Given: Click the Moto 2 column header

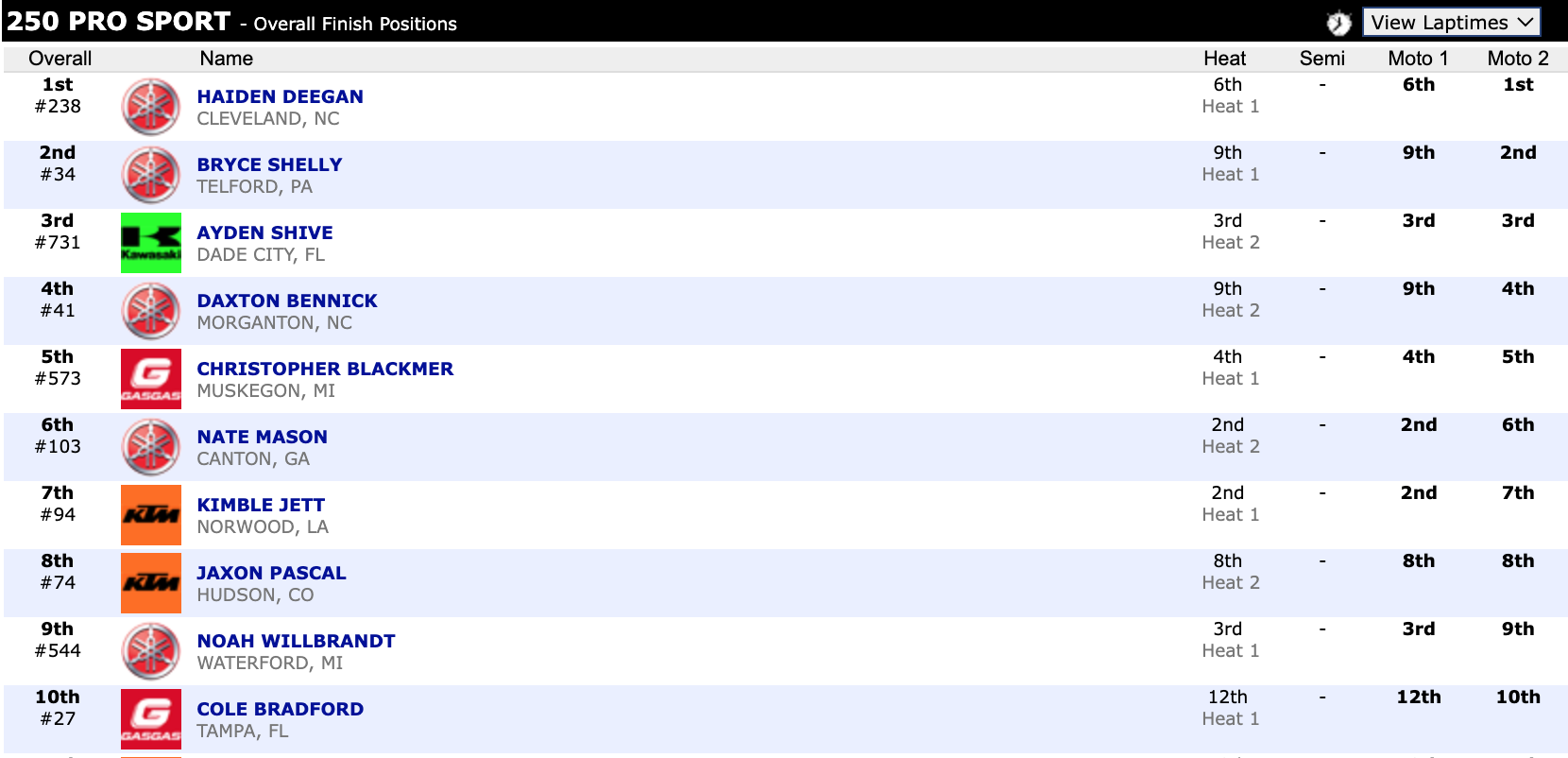Looking at the screenshot, I should point(1517,59).
